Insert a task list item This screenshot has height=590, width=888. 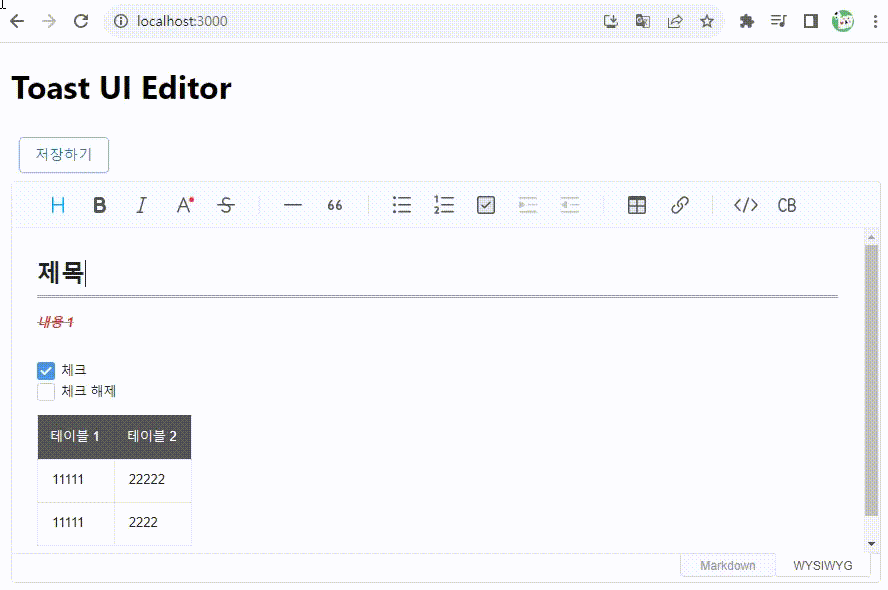click(486, 205)
